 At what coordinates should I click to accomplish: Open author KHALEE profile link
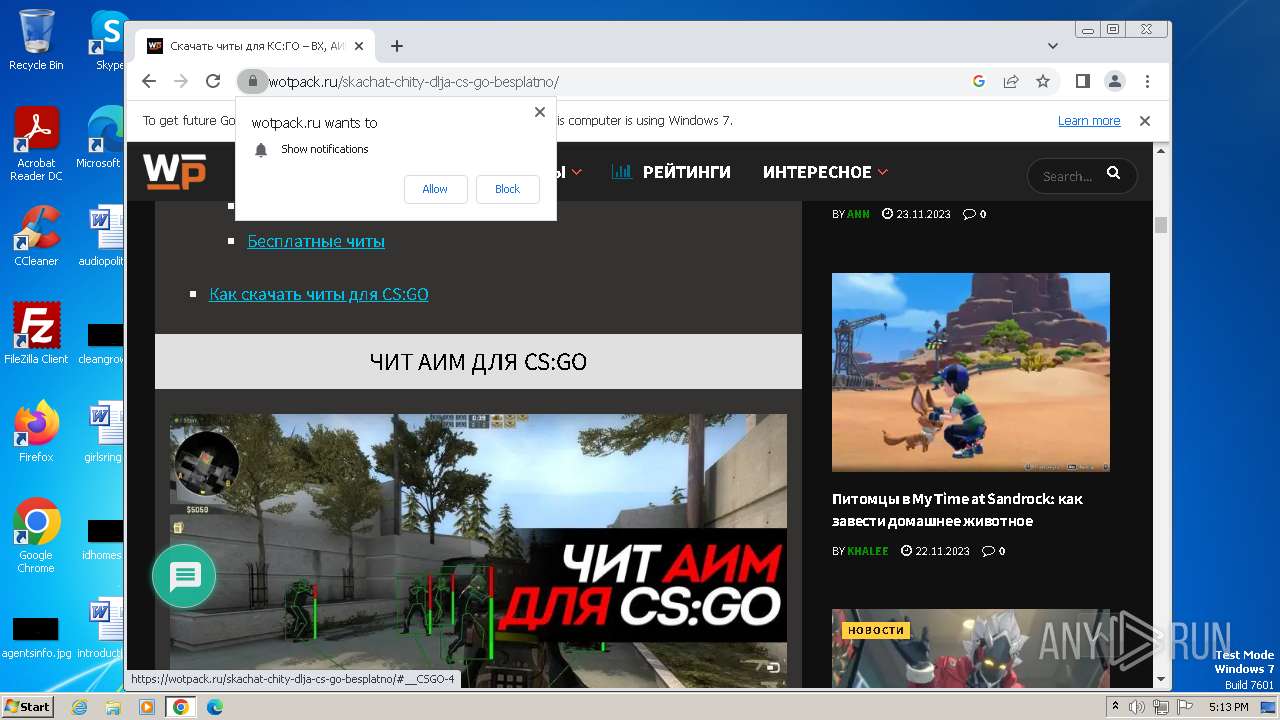point(868,551)
